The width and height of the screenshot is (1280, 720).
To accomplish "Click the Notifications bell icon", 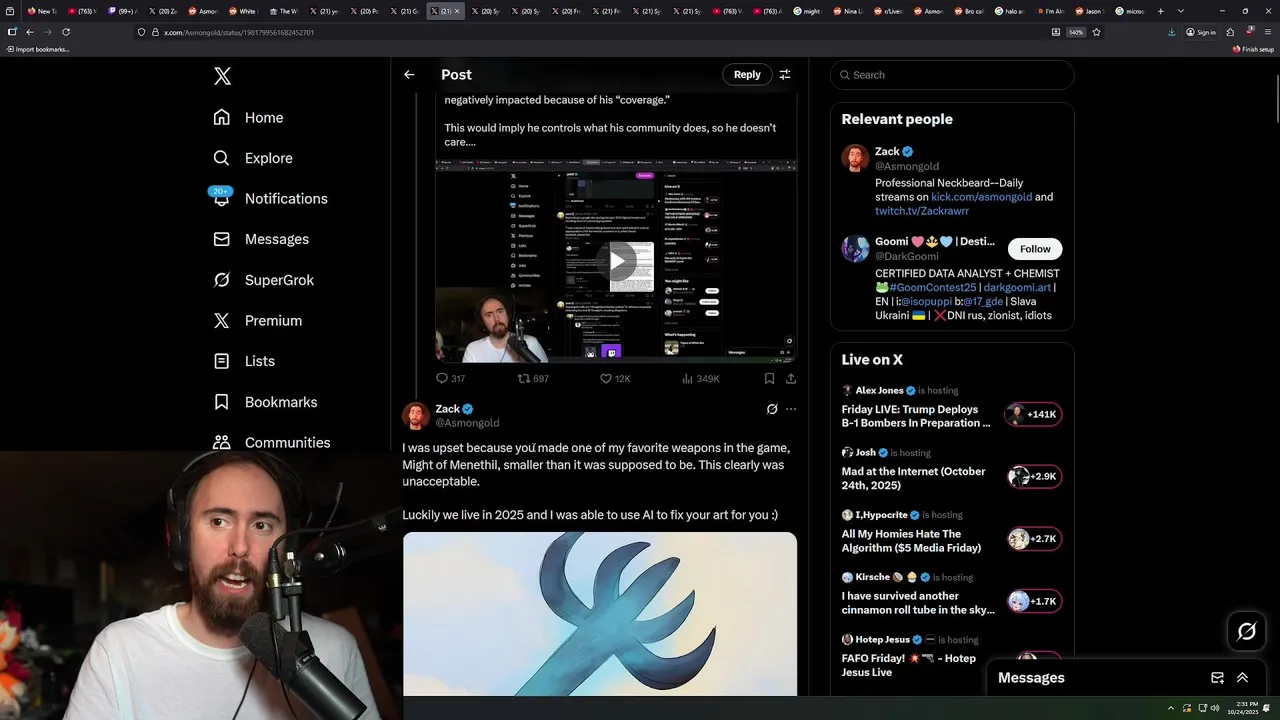I will pyautogui.click(x=222, y=198).
